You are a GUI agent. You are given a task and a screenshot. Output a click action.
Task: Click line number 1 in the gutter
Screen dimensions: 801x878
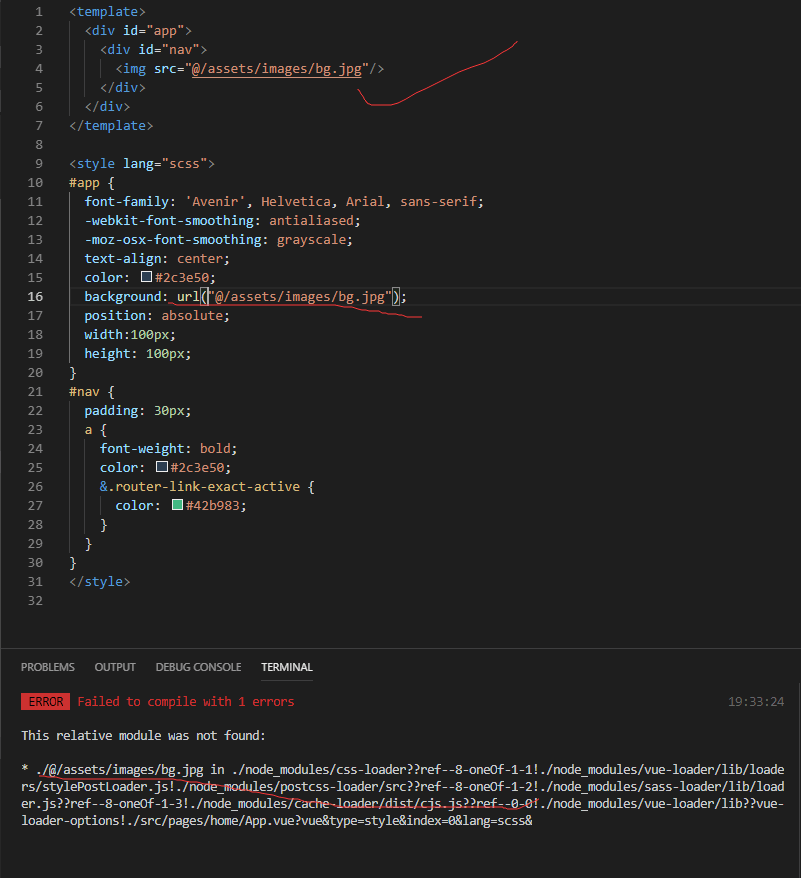(x=39, y=11)
